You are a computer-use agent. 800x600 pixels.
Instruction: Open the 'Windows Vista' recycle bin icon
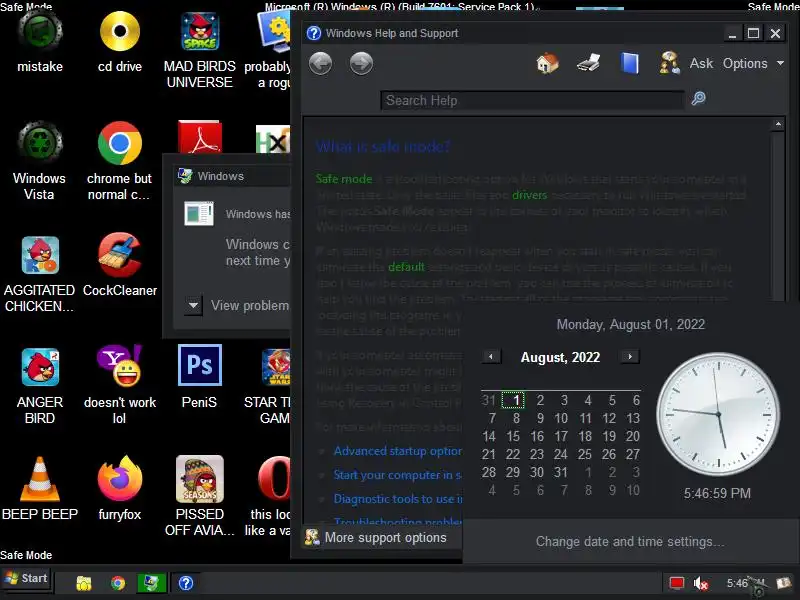[x=40, y=162]
